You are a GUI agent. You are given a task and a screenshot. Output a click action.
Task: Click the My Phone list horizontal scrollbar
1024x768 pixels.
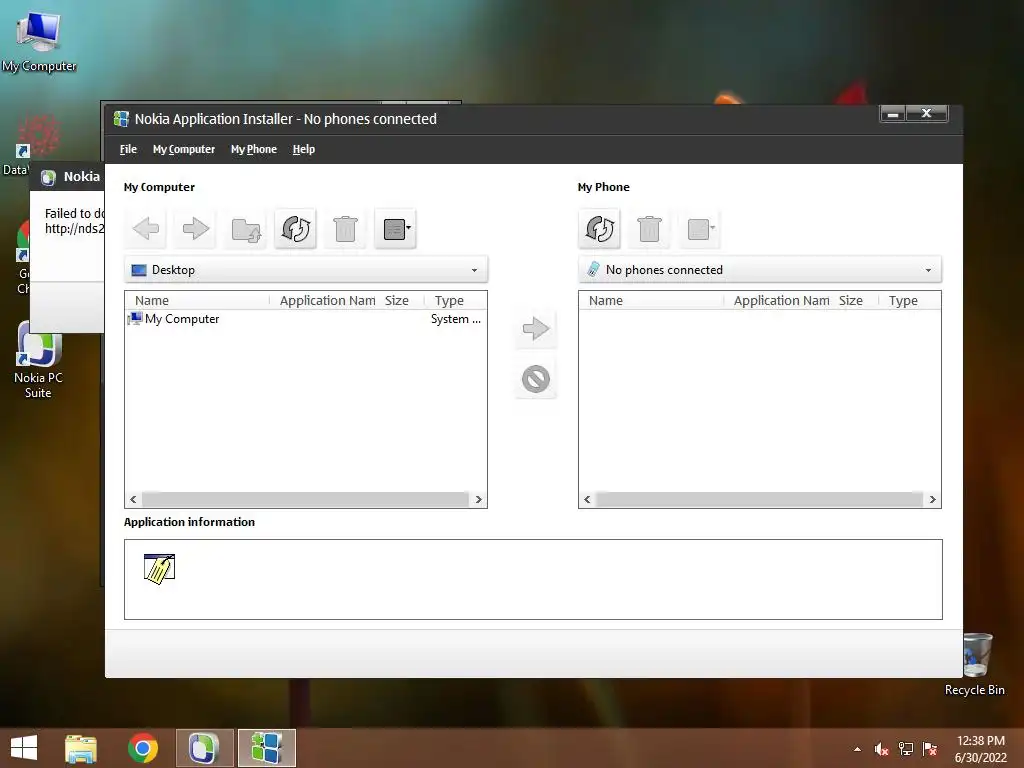pos(759,500)
